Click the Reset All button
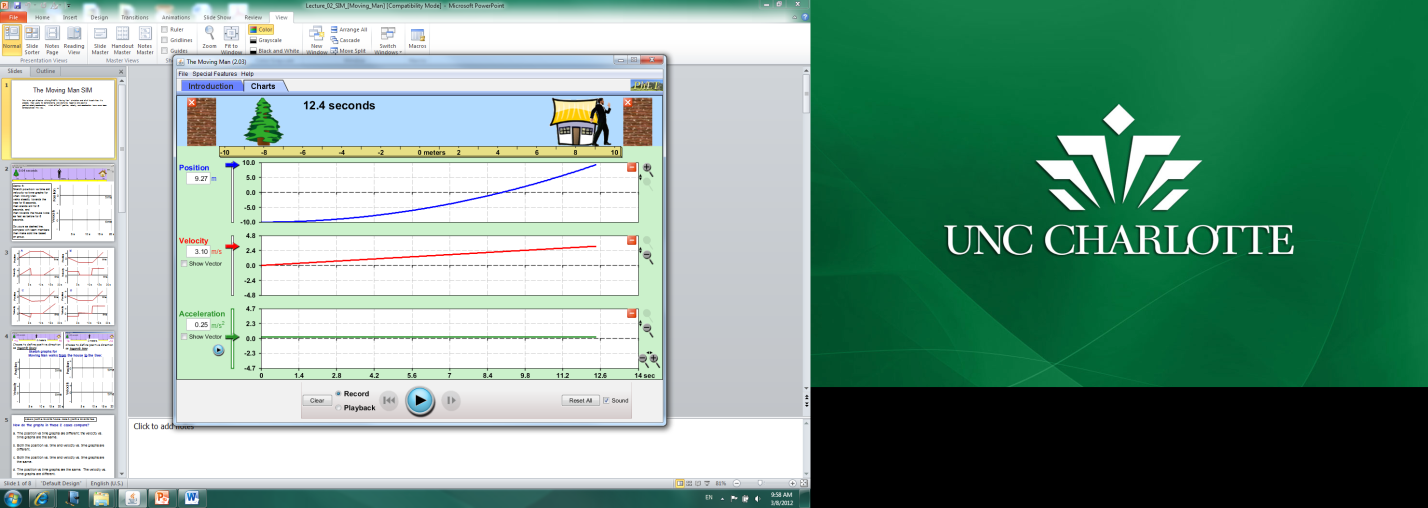 coord(580,400)
